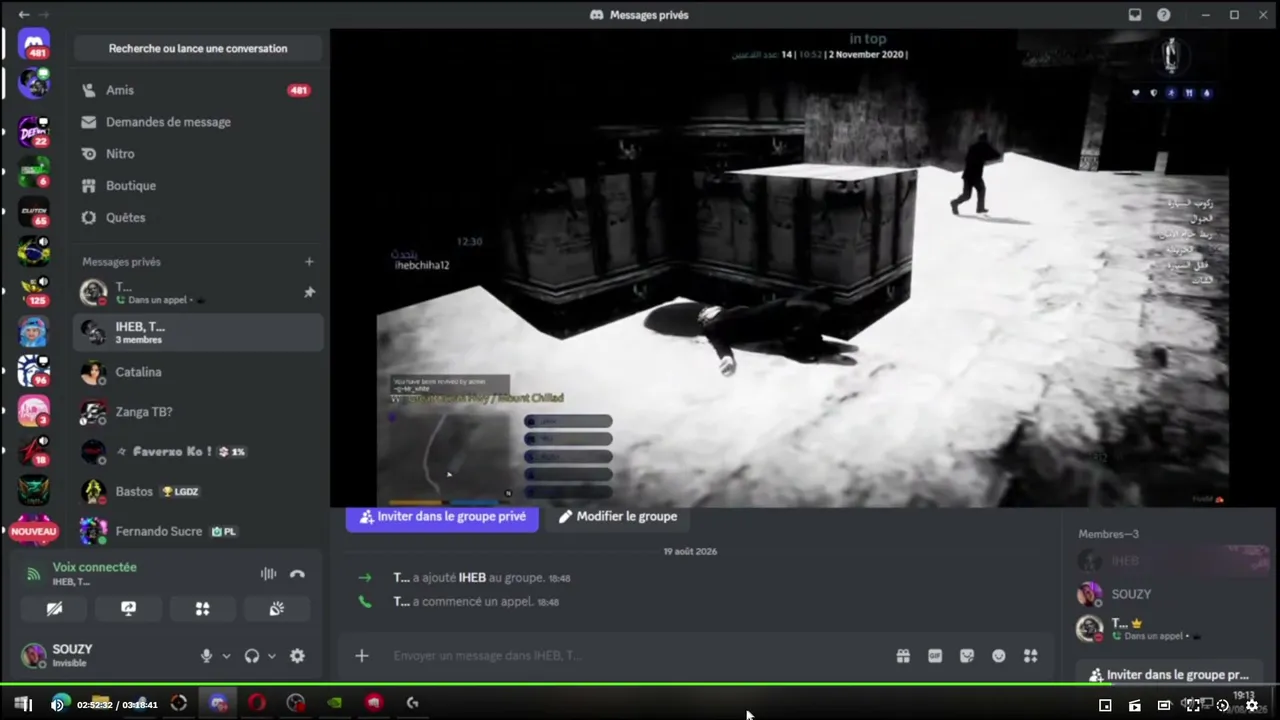Go to the Nitro page
The image size is (1280, 720).
pos(198,154)
